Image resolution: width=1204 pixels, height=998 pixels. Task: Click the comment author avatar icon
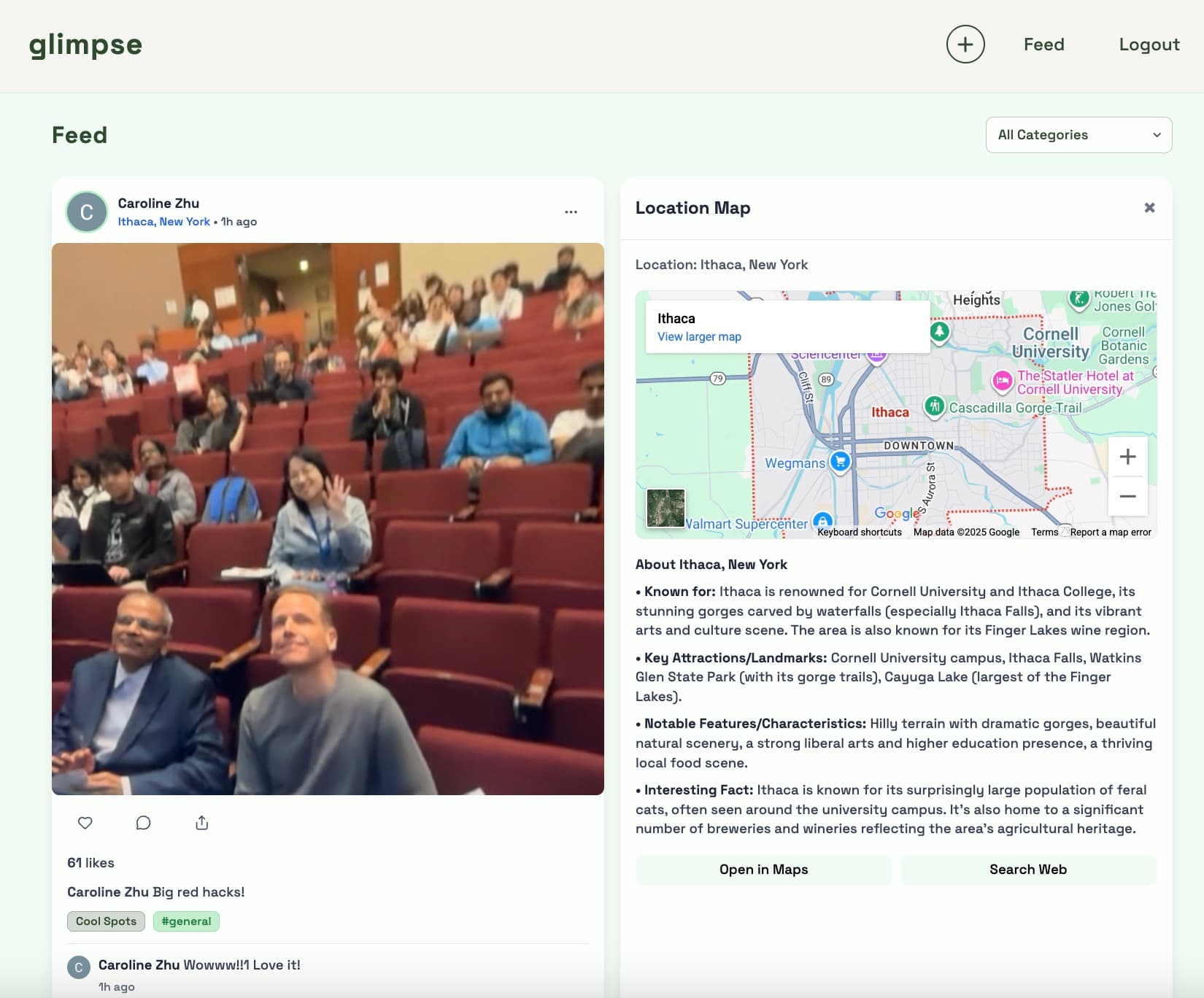pyautogui.click(x=79, y=967)
